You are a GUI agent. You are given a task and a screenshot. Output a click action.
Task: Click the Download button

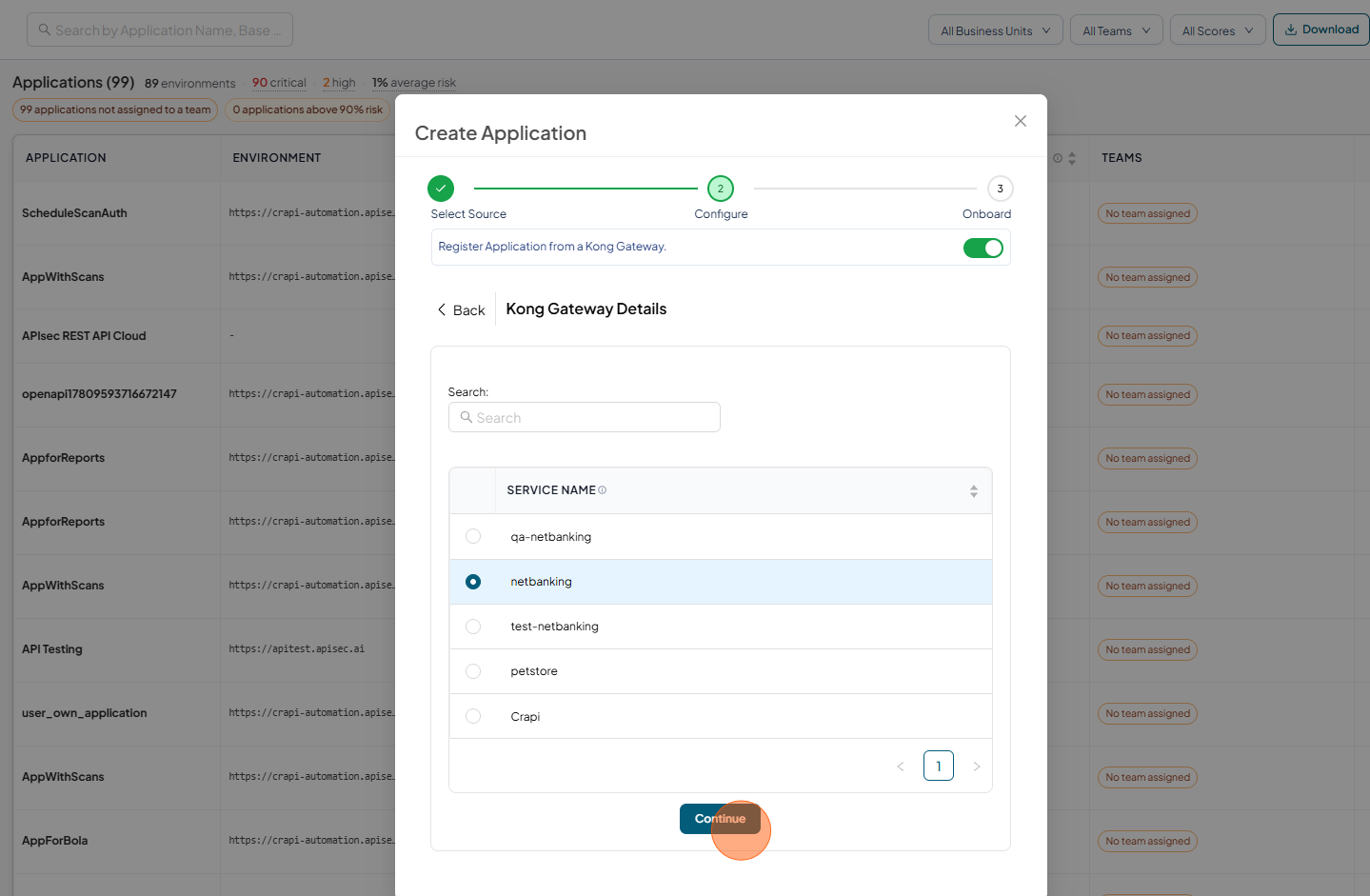point(1320,30)
